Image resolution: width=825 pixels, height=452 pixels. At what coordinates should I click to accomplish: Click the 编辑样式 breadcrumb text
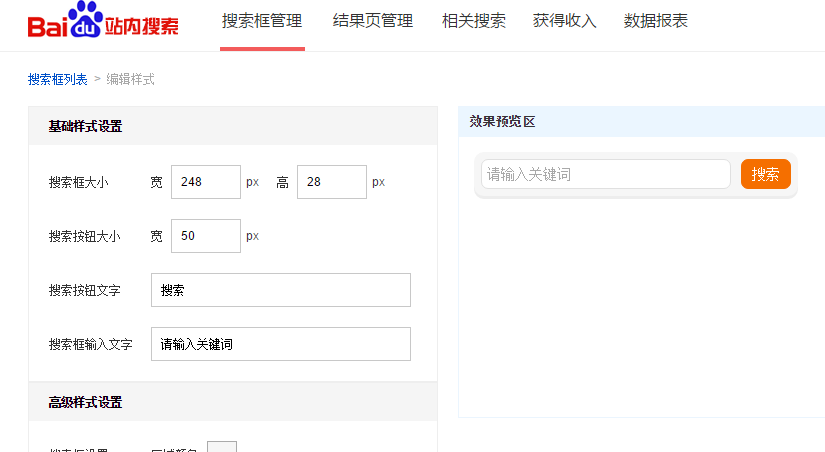(130, 79)
